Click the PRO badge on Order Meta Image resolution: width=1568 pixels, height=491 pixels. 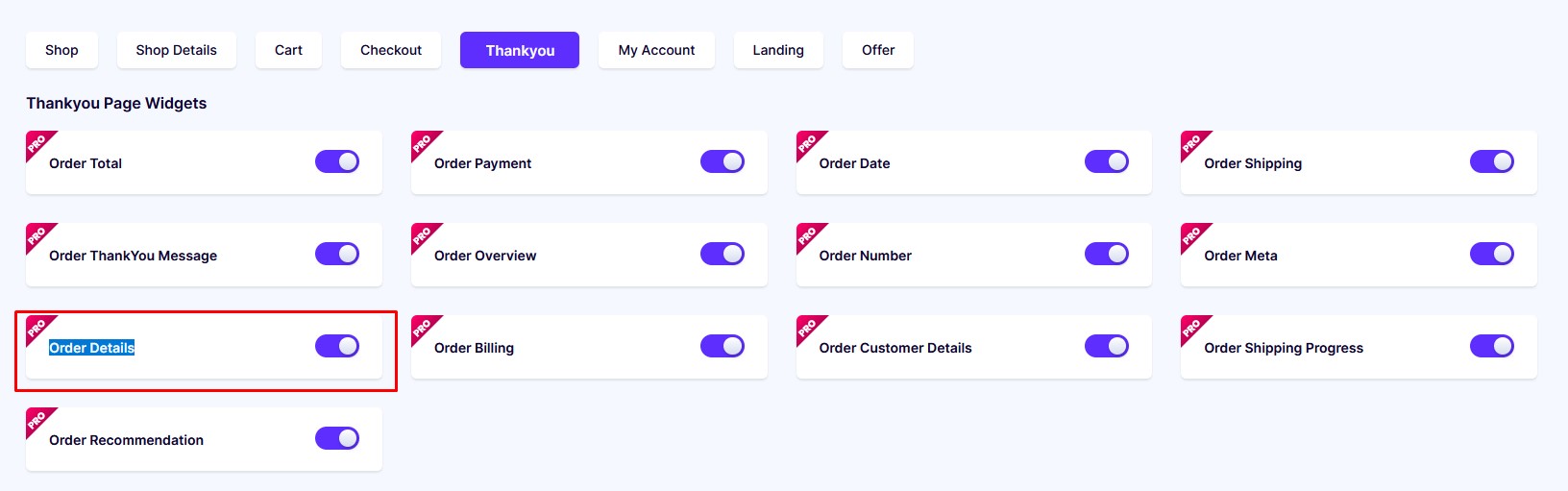1193,235
